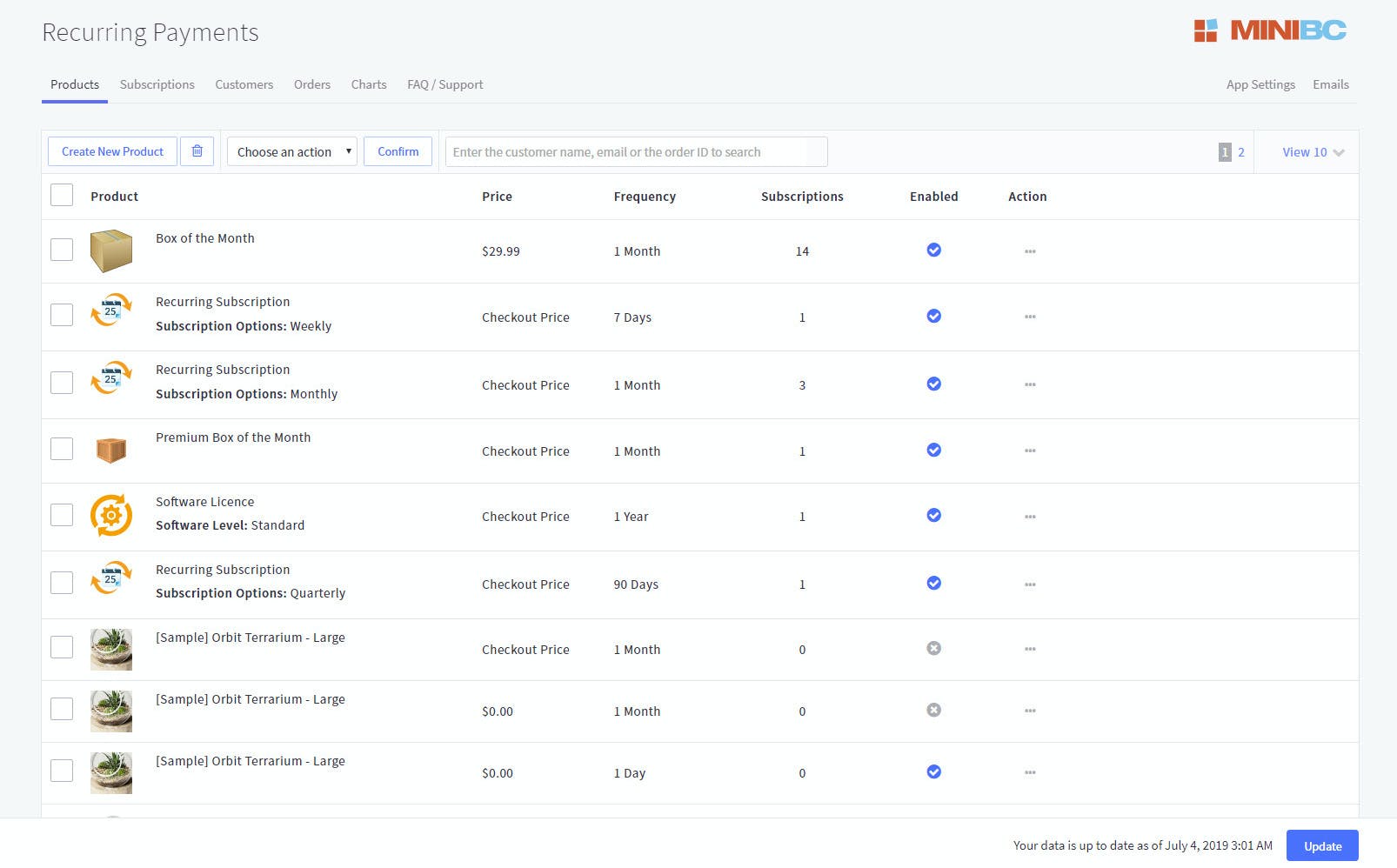Disable the 1 Day Orbit Terrarium product
This screenshot has height=868, width=1397.
[933, 771]
